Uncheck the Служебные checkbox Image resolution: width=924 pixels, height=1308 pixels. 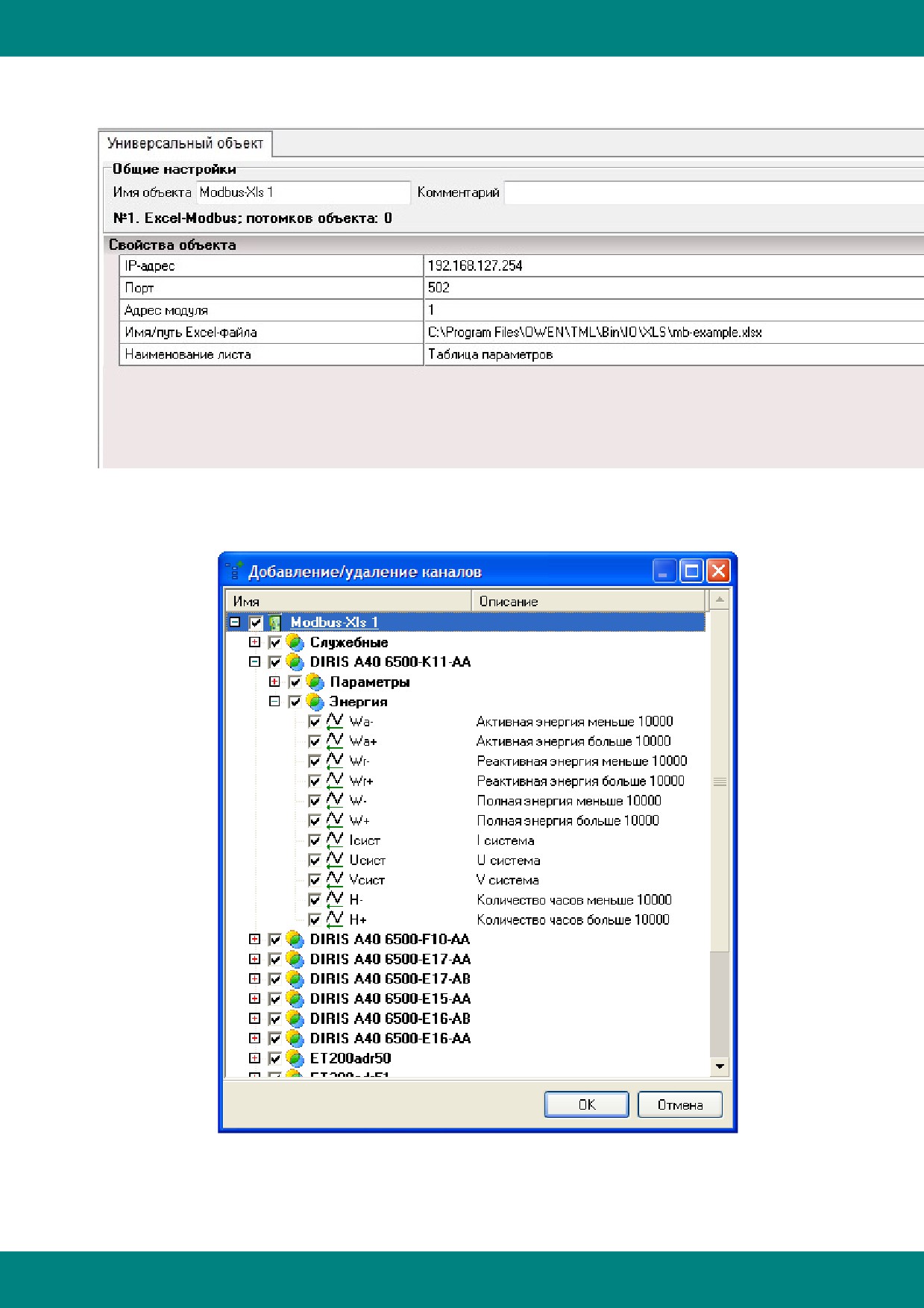[x=275, y=642]
